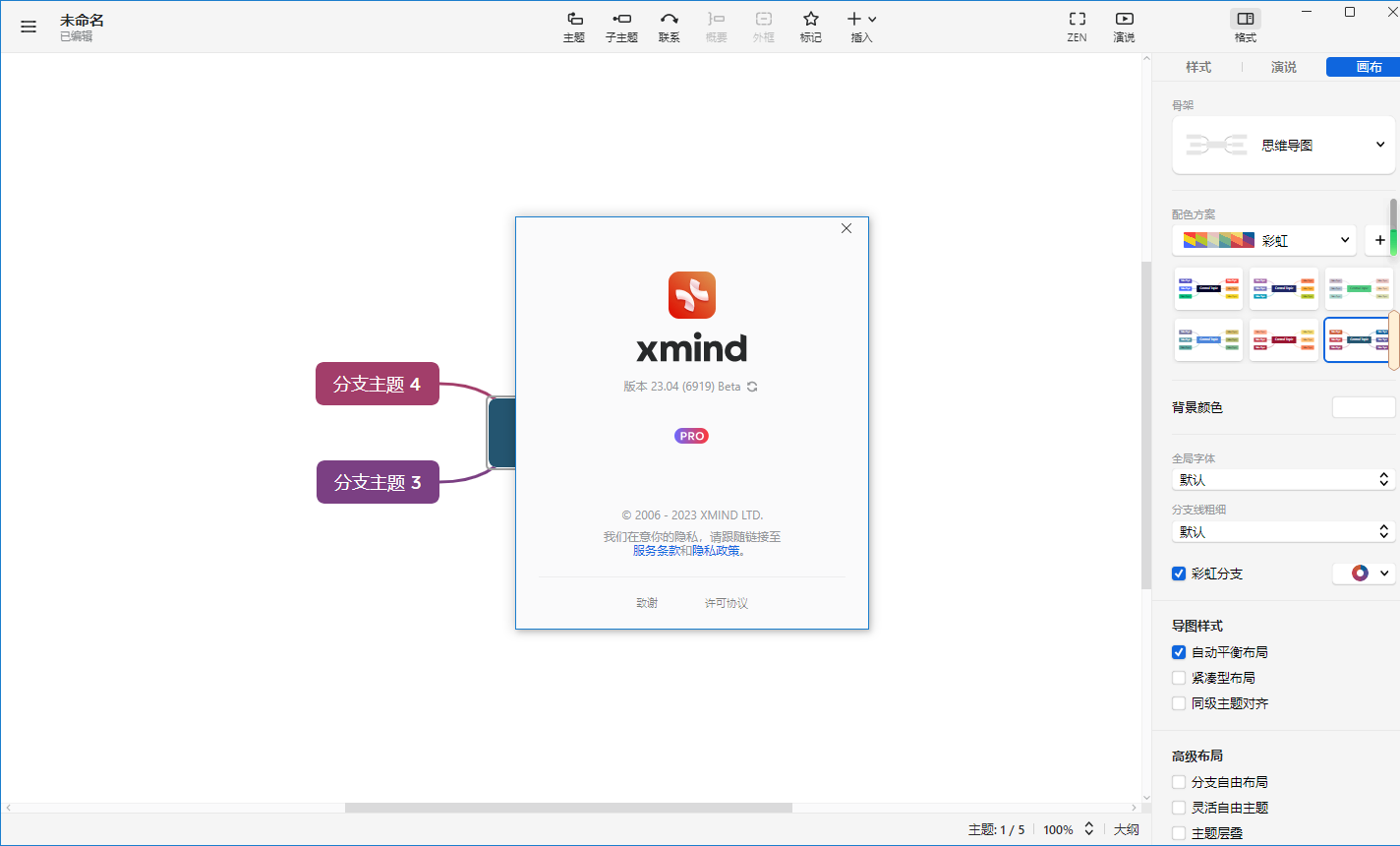Screen dimensions: 1400x846
Task: Open the hamburger main menu
Action: click(29, 27)
